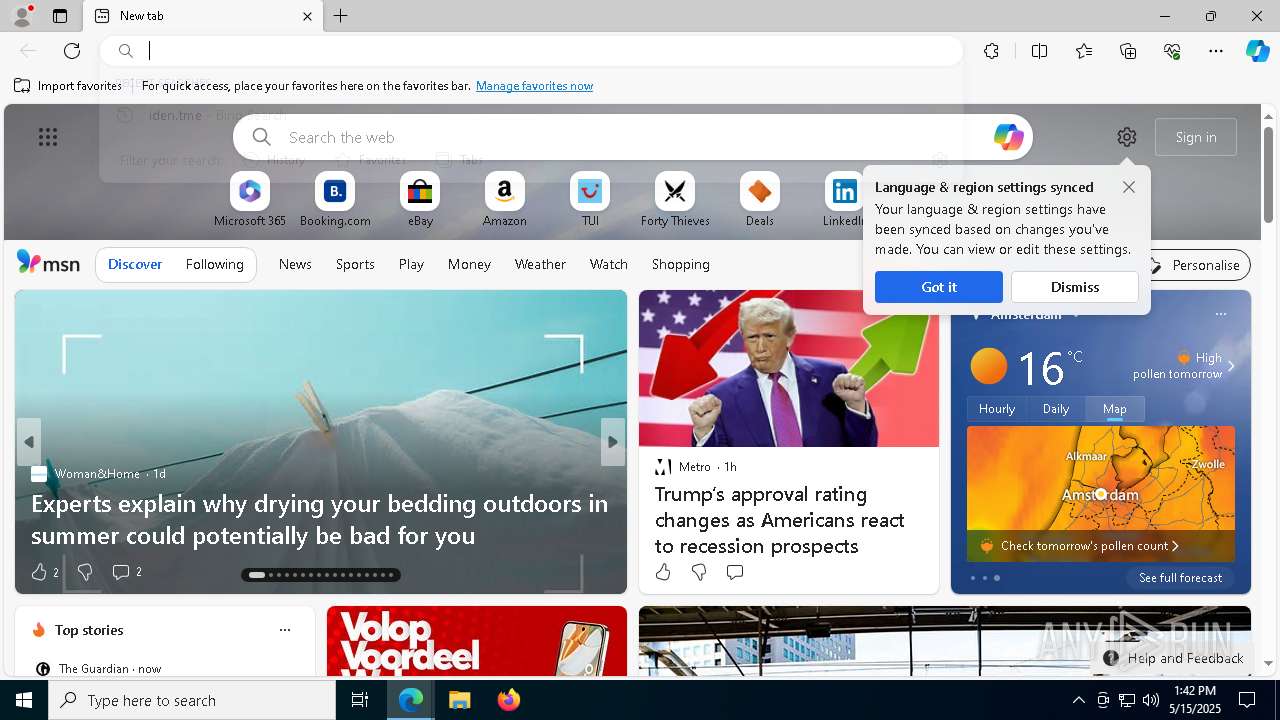Switch weather card to Map tab
Image resolution: width=1280 pixels, height=720 pixels.
(x=1115, y=409)
